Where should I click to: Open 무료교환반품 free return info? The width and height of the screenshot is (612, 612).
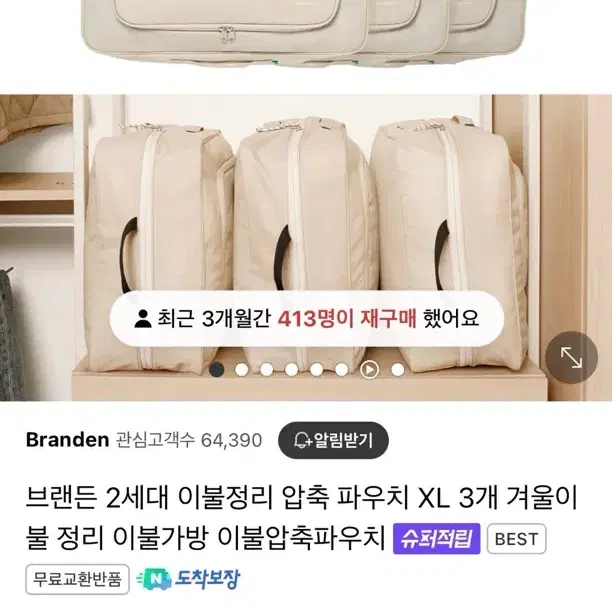(77, 579)
